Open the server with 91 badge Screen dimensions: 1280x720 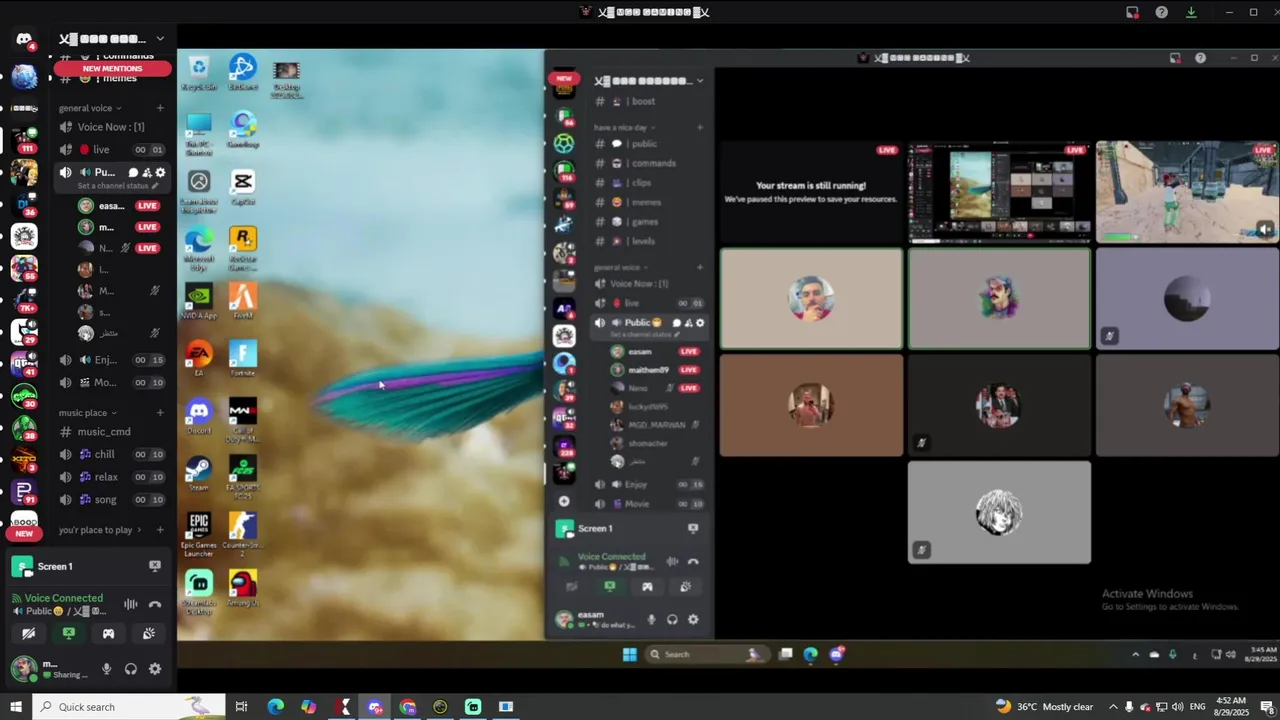[x=24, y=492]
